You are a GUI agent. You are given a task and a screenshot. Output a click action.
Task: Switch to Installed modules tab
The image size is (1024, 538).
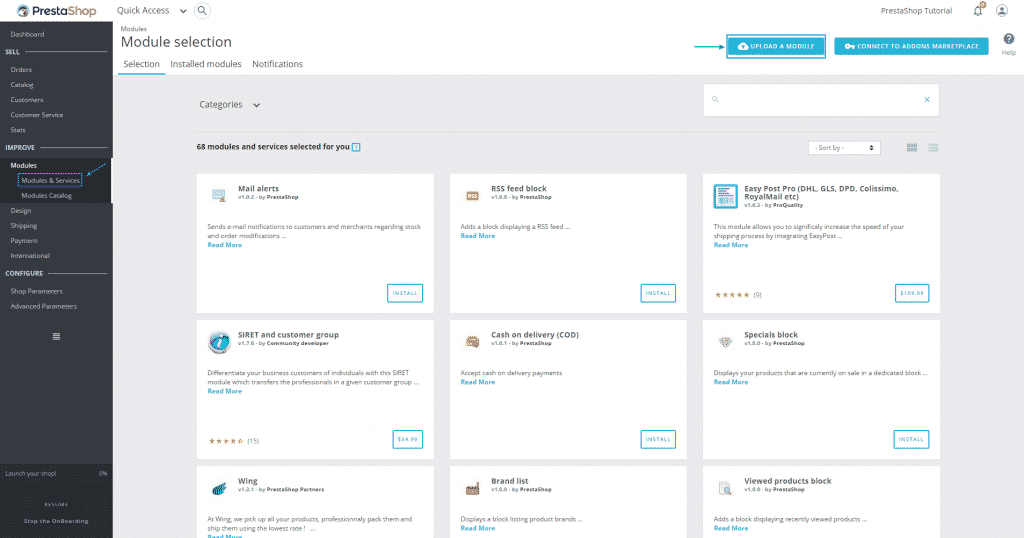click(x=205, y=64)
